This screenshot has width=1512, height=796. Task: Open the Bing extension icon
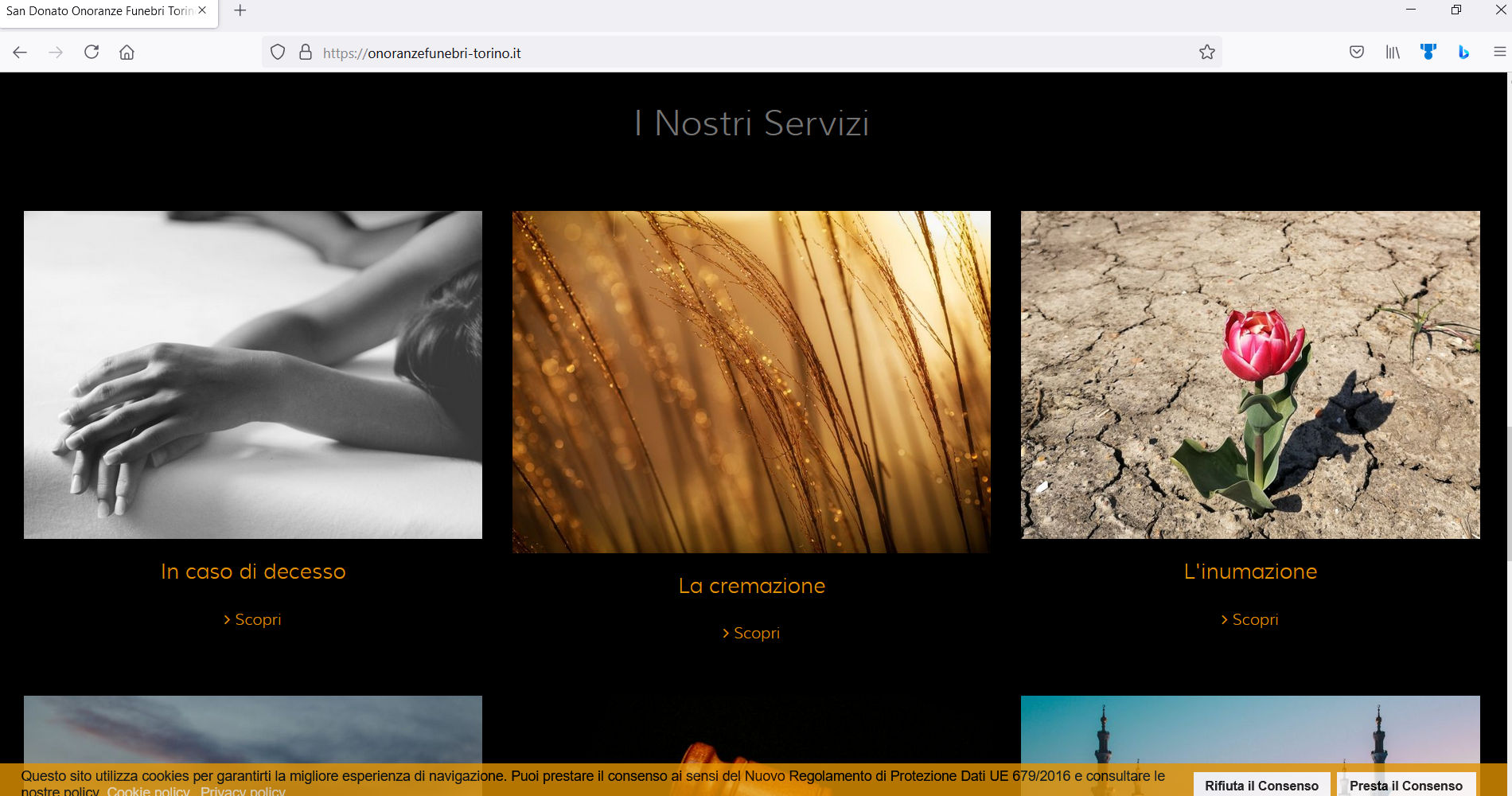(1463, 53)
